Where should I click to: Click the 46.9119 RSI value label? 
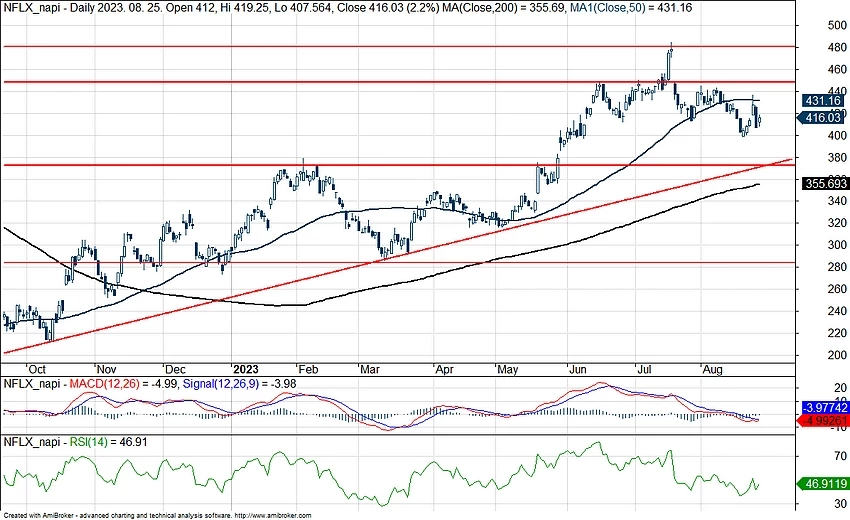[x=823, y=484]
